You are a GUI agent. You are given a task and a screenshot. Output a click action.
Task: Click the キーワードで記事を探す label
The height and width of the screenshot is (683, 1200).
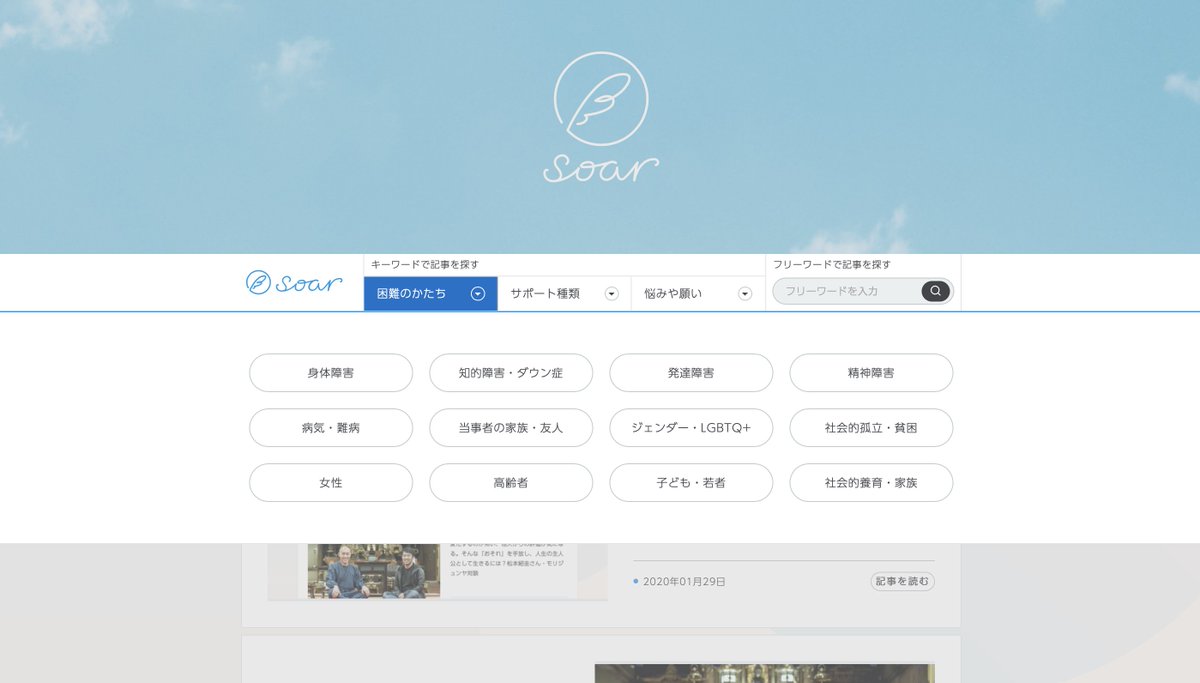(425, 265)
